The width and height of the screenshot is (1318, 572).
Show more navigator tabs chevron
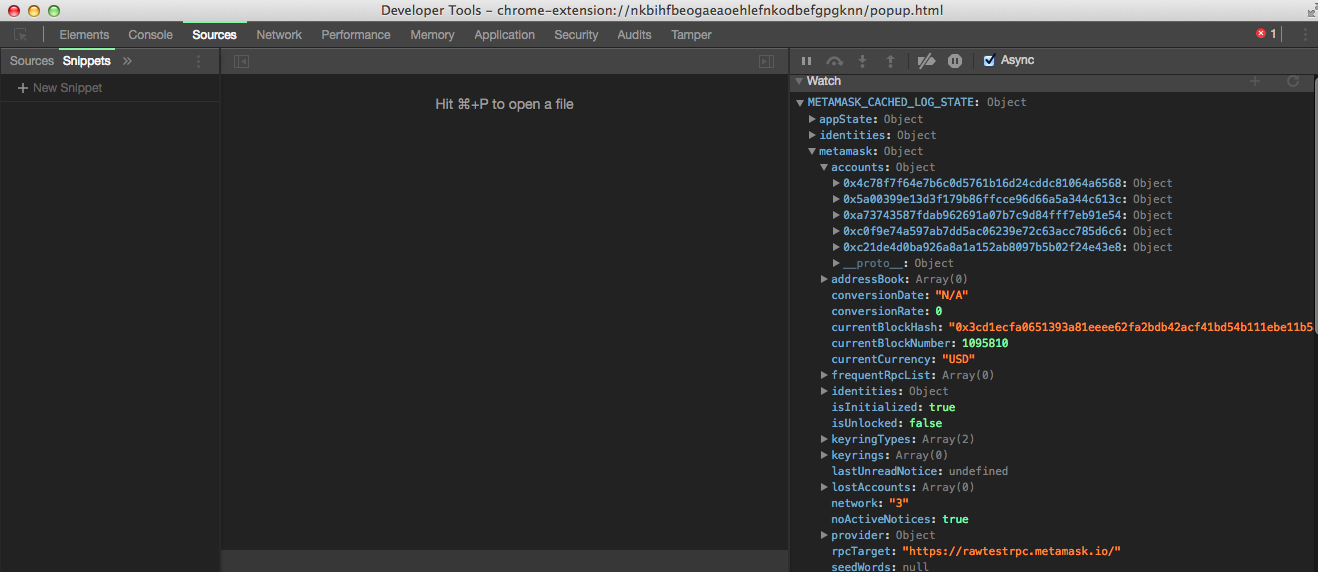coord(127,61)
